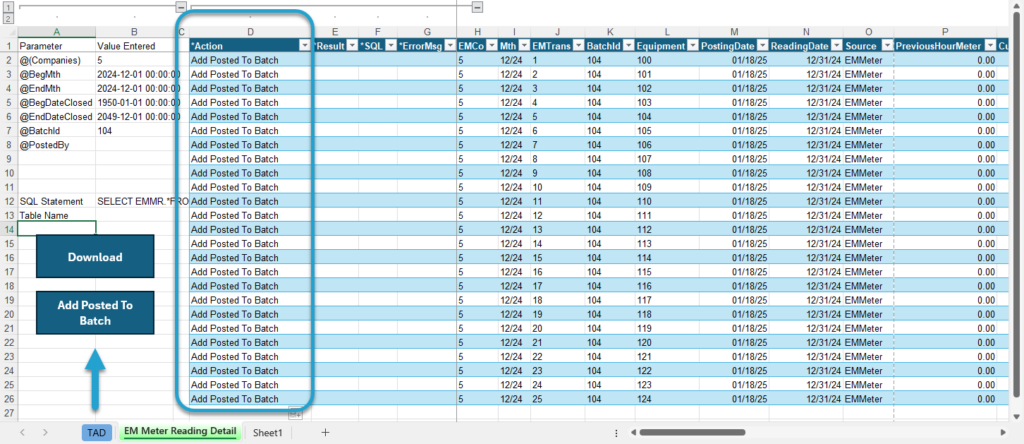The width and height of the screenshot is (1024, 444).
Task: Open the Source column filter dropdown
Action: click(x=886, y=46)
